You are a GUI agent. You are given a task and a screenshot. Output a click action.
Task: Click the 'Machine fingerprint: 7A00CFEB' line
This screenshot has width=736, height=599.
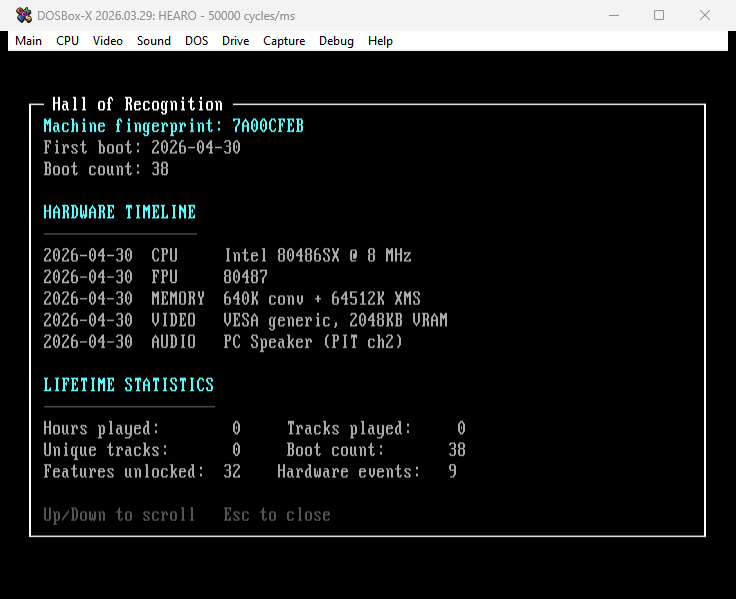point(174,126)
